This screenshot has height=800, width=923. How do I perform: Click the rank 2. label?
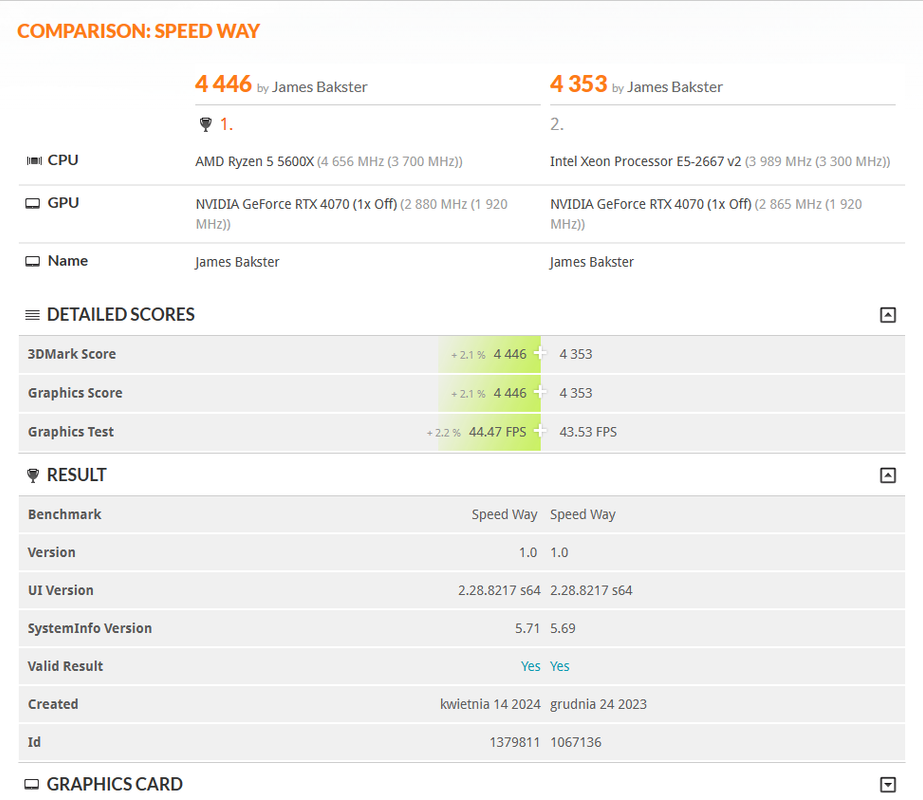557,124
